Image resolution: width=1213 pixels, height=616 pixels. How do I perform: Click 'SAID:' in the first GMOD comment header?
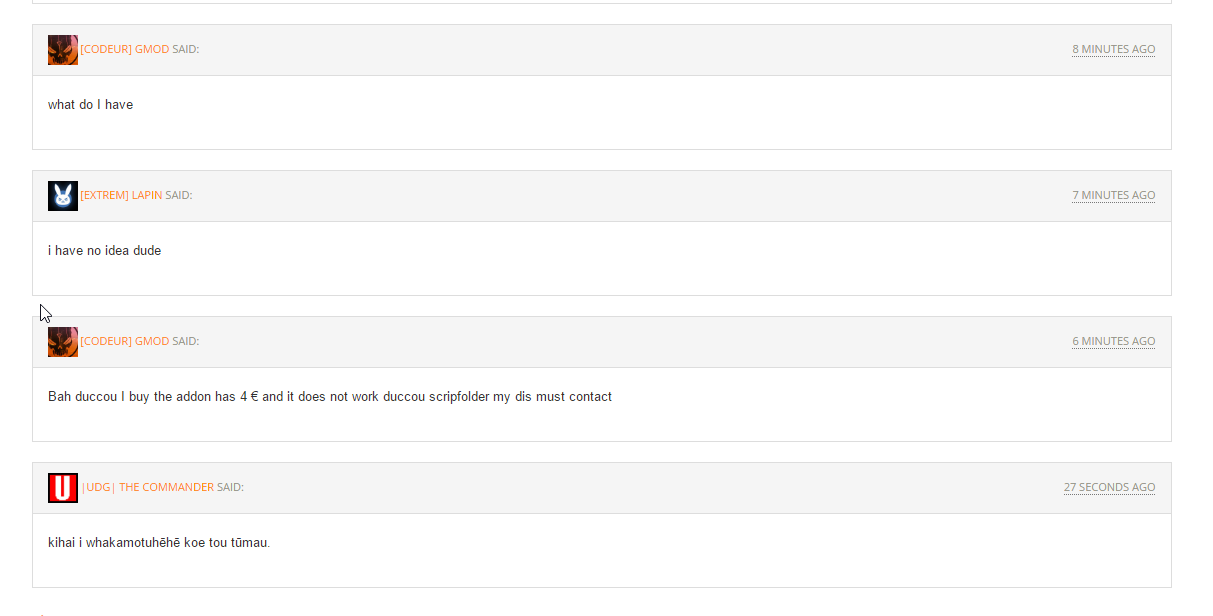(186, 49)
